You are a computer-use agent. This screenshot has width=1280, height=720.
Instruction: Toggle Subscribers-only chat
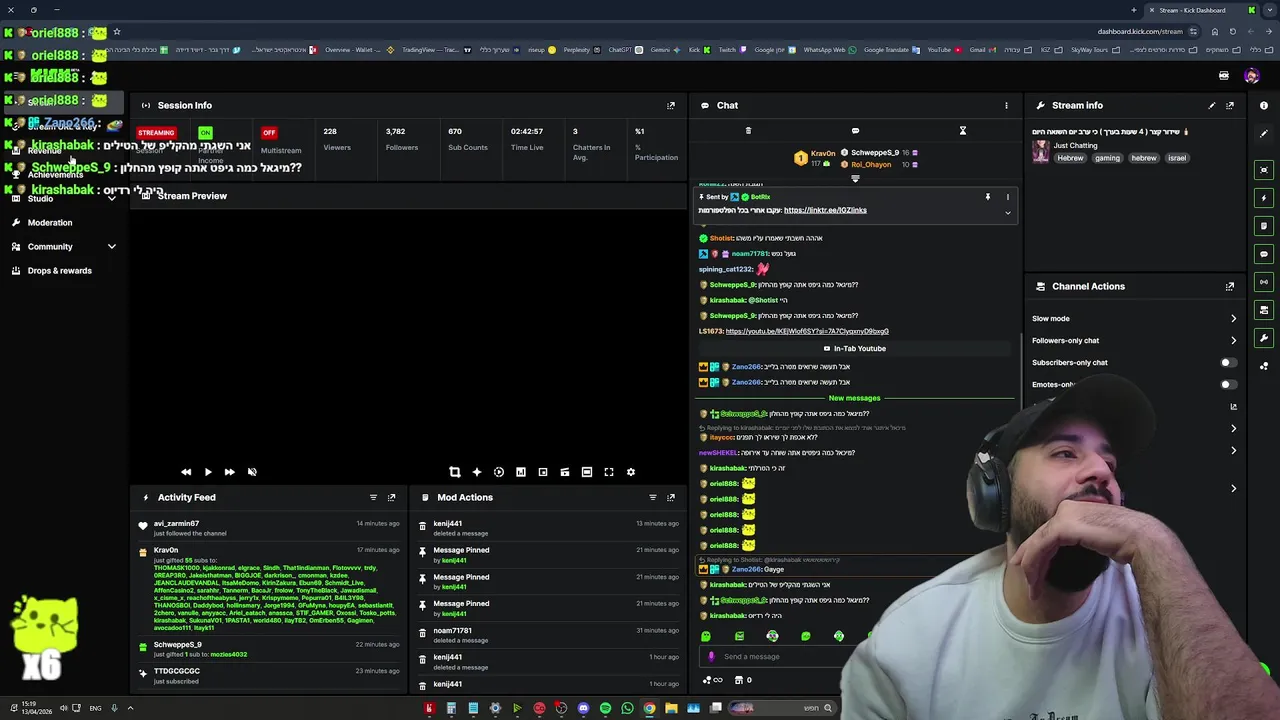pyautogui.click(x=1228, y=362)
